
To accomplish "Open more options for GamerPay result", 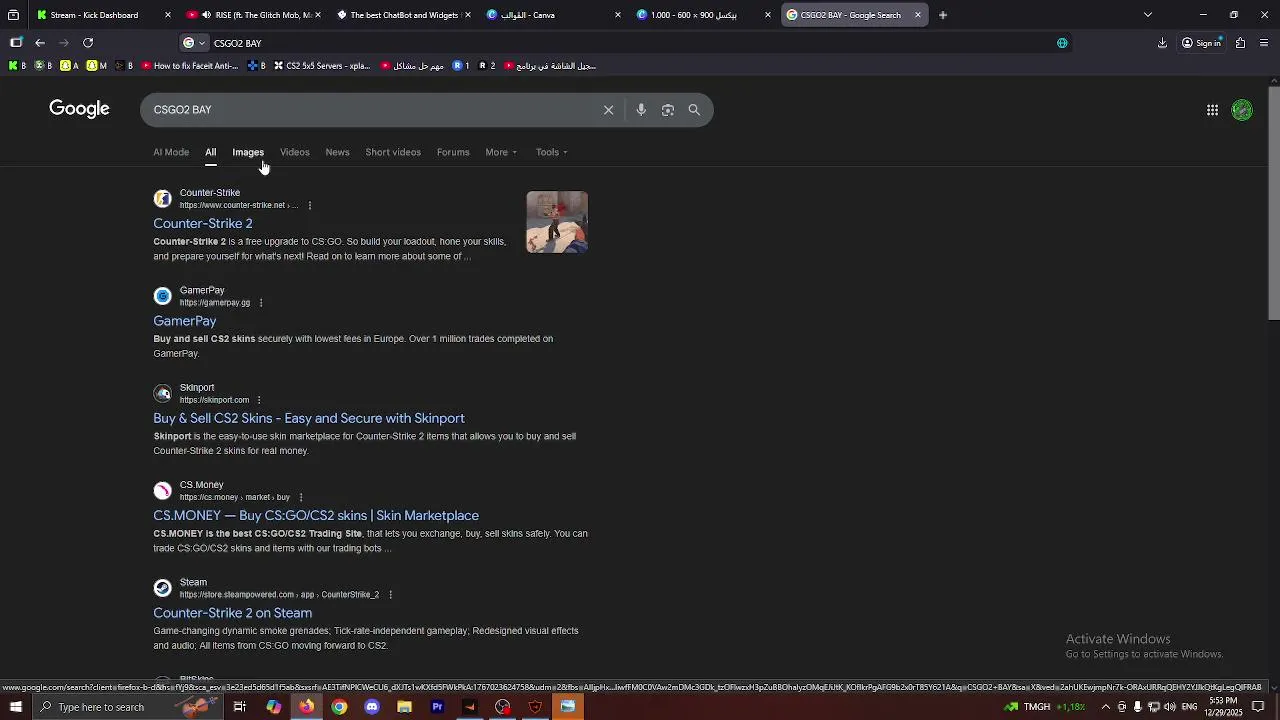I will 261,303.
